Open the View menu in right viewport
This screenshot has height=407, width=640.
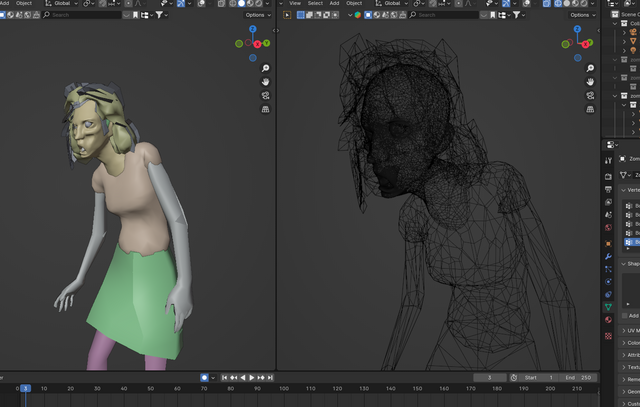pyautogui.click(x=295, y=3)
